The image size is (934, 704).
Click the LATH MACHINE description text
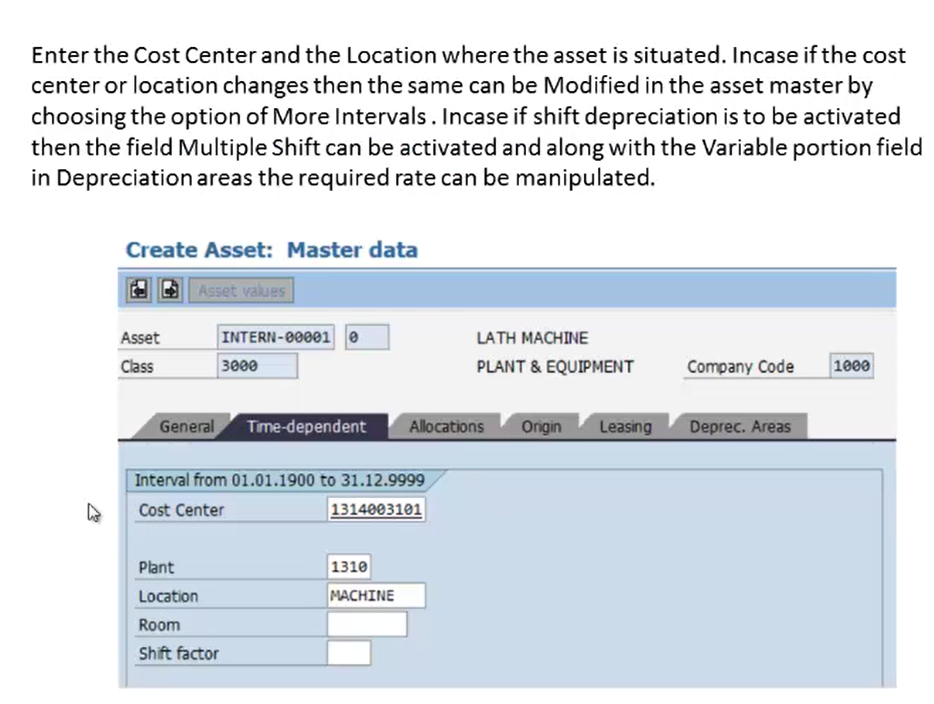click(x=532, y=338)
